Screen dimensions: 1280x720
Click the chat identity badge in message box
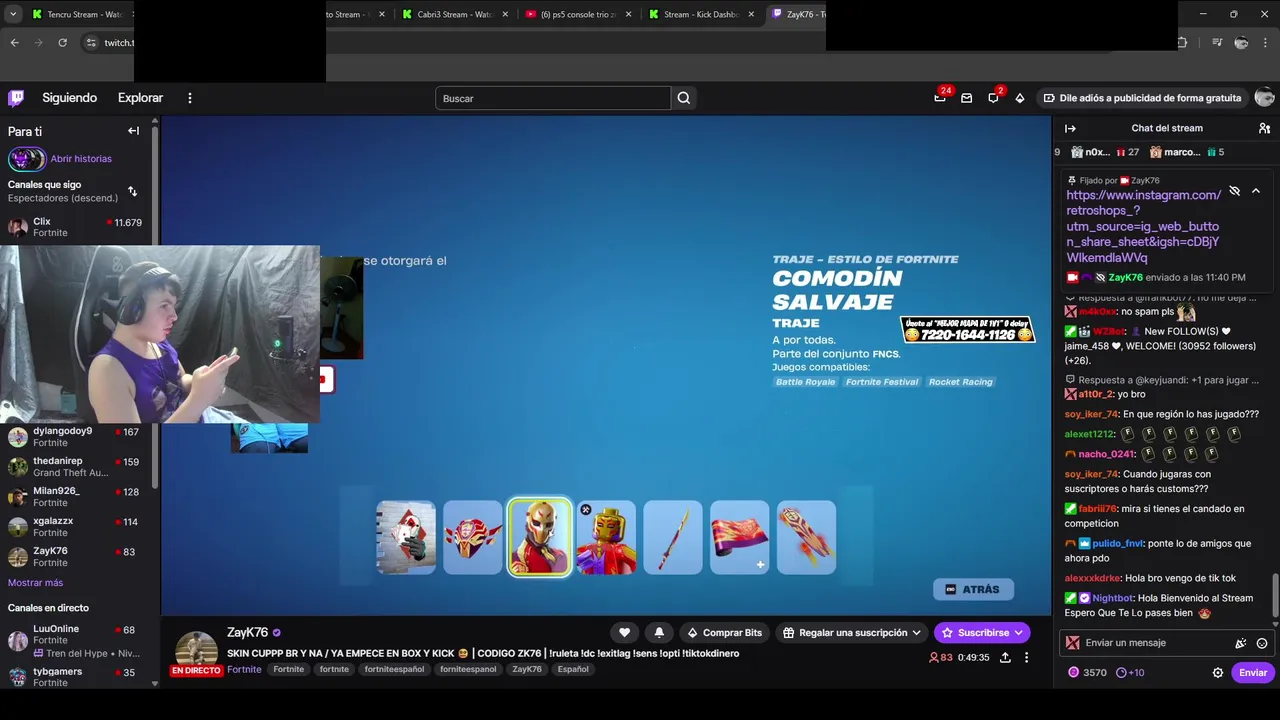click(x=1073, y=643)
